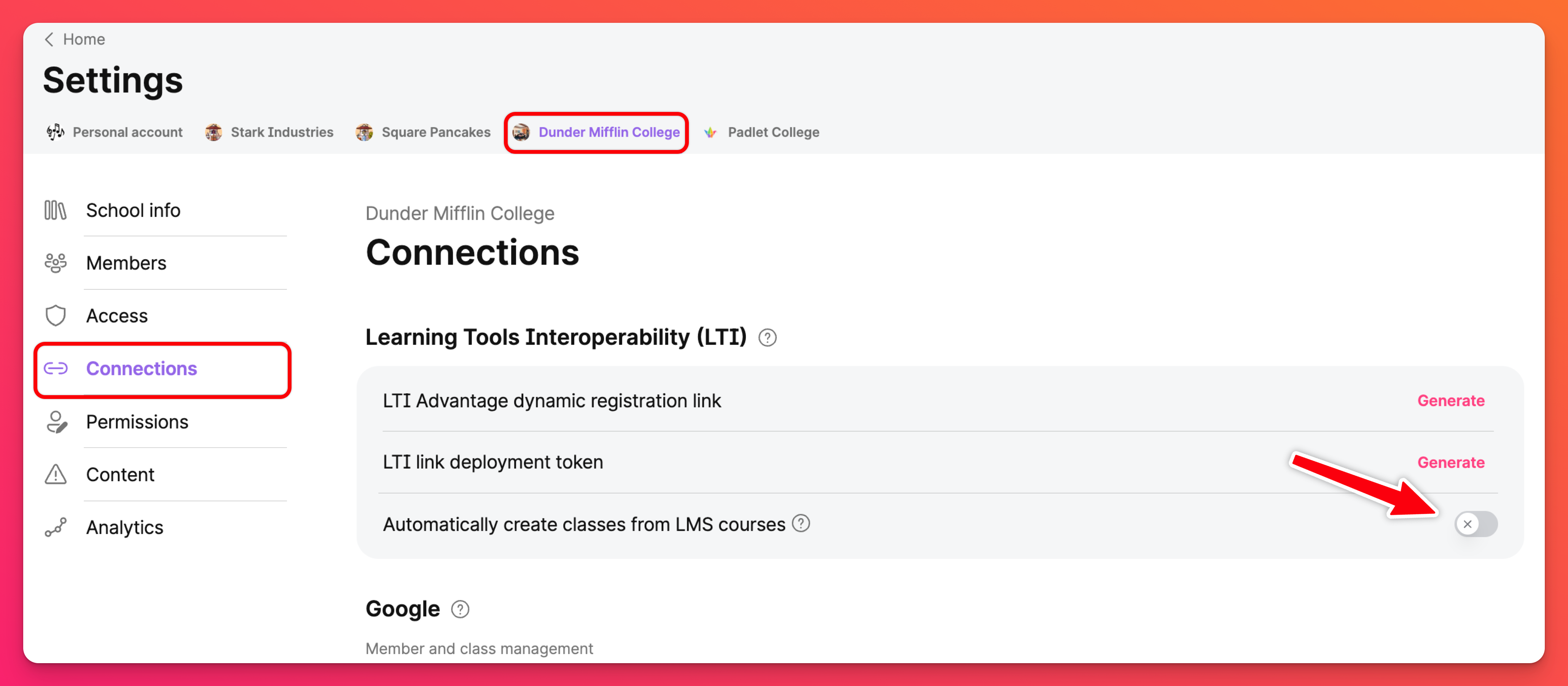This screenshot has width=1568, height=686.
Task: Click the Connections link icon
Action: click(56, 368)
